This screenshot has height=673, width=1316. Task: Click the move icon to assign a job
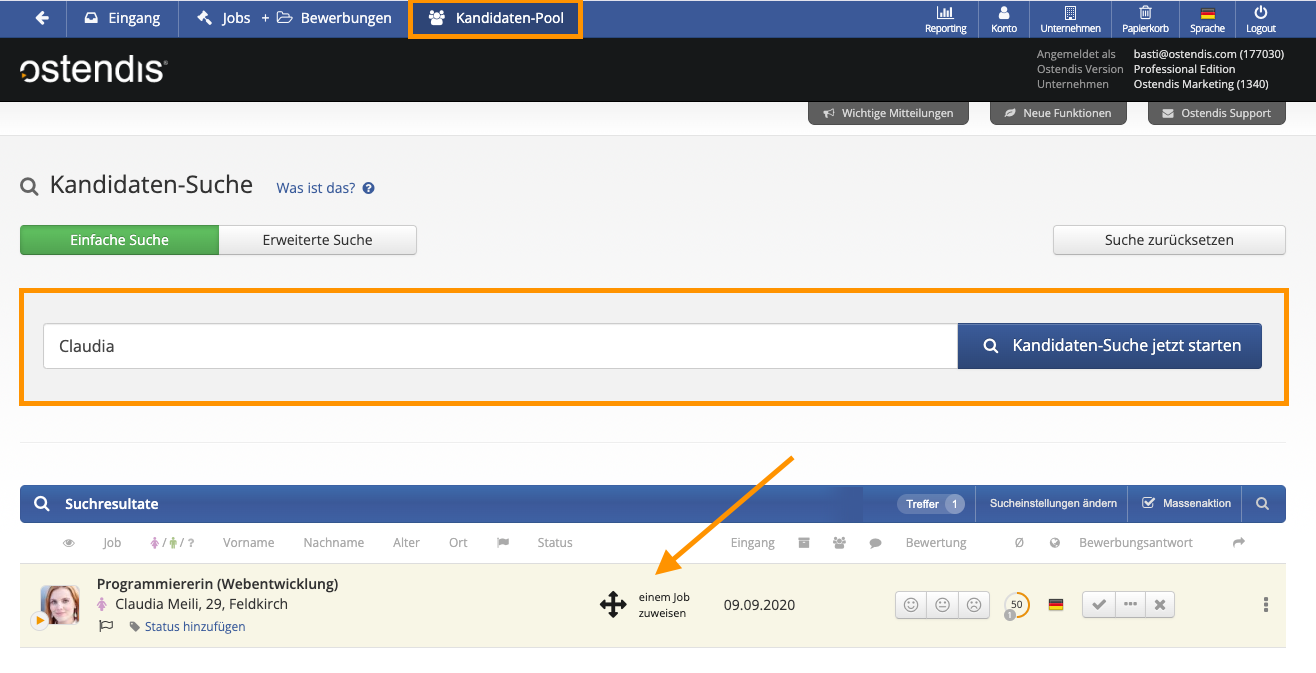point(613,604)
